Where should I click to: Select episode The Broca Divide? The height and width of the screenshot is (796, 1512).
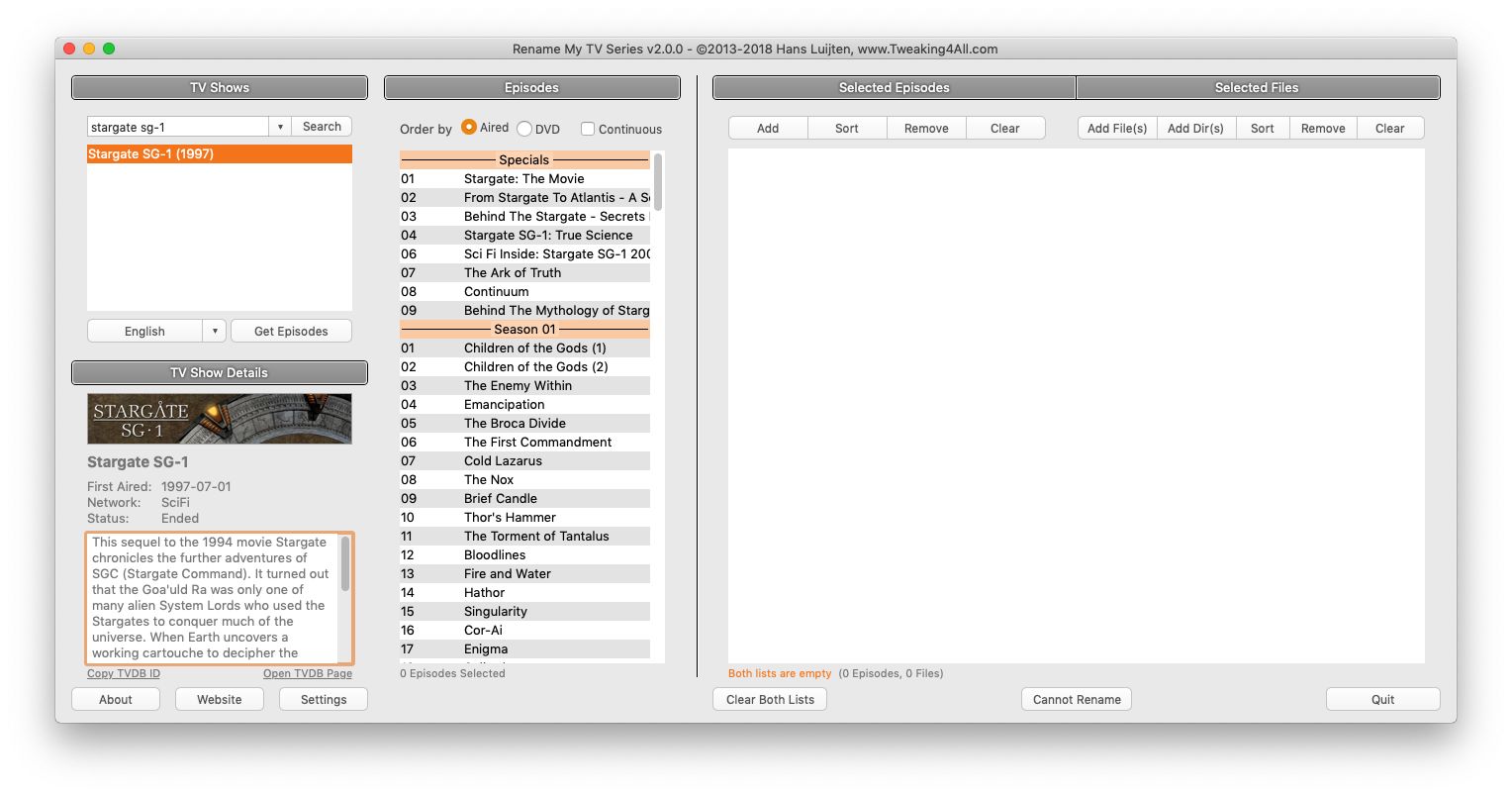point(524,424)
